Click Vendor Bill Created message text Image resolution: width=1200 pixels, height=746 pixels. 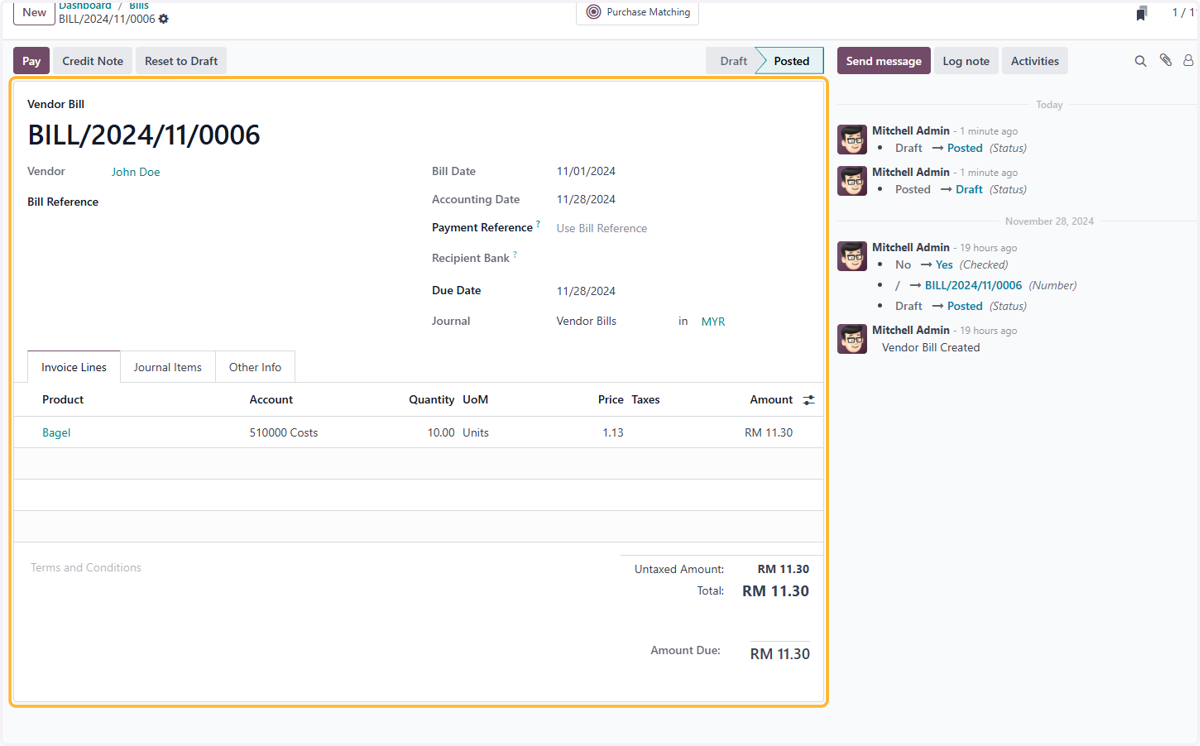tap(931, 347)
